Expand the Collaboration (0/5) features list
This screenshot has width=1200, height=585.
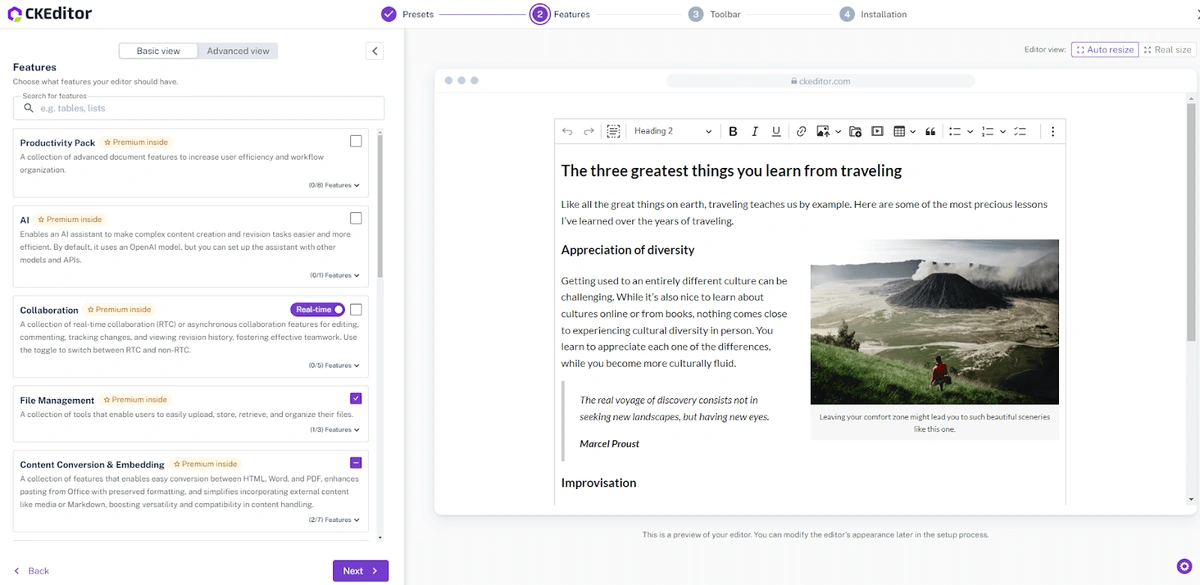(335, 365)
